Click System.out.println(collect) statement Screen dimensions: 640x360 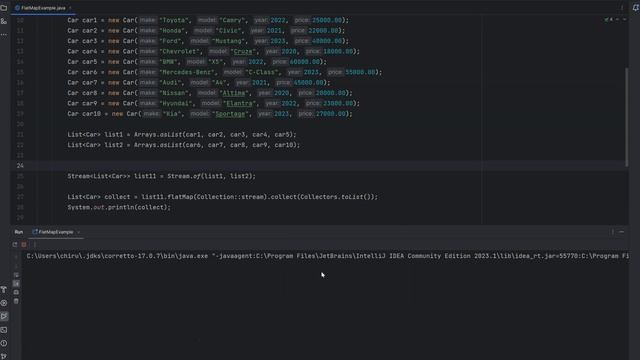pyautogui.click(x=119, y=207)
